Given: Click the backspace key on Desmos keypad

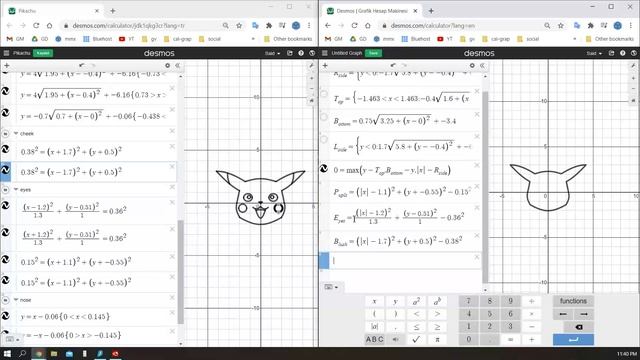Looking at the screenshot, I should (578, 327).
